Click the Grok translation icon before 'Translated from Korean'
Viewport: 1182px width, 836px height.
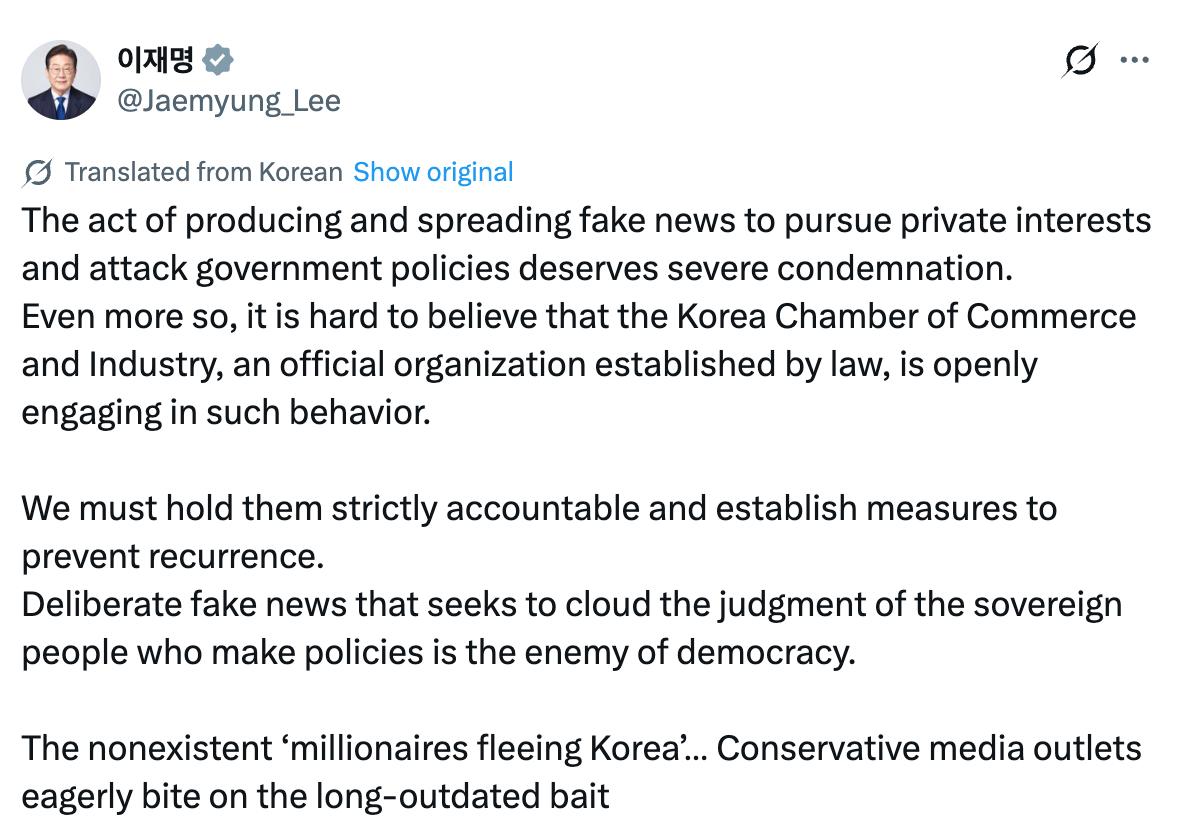[37, 173]
